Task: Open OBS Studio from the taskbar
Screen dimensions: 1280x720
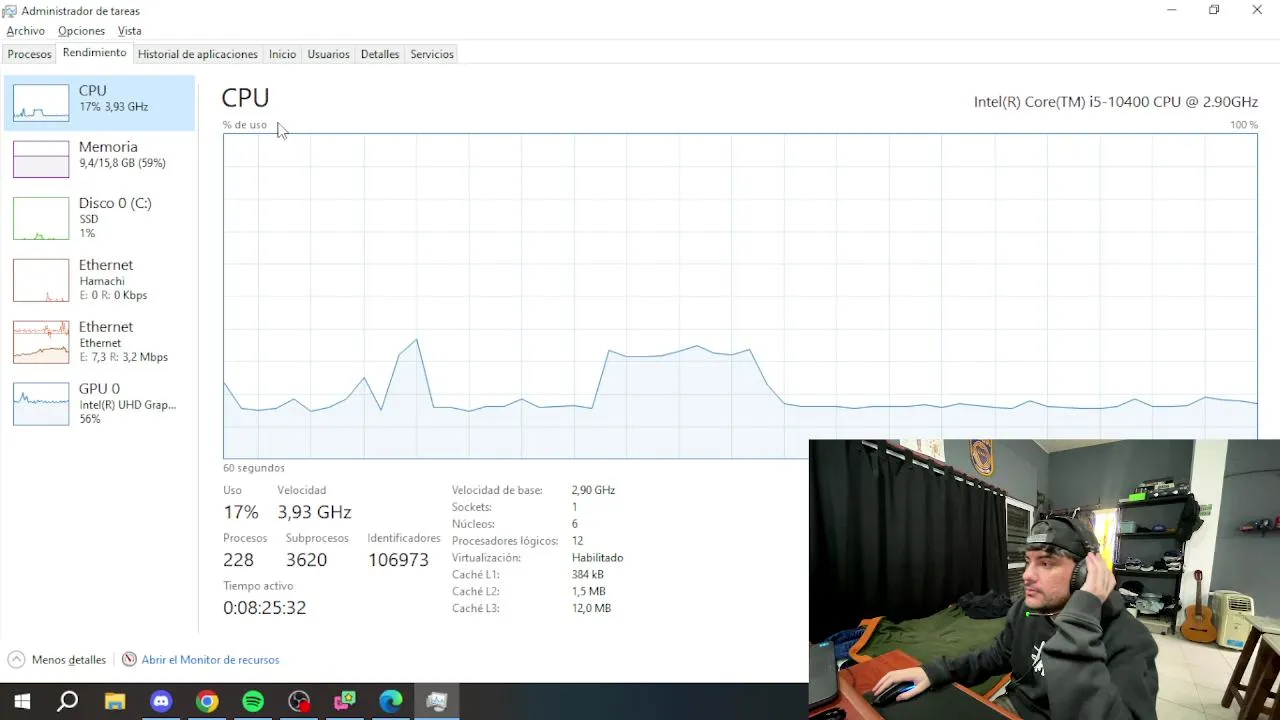Action: (x=299, y=702)
